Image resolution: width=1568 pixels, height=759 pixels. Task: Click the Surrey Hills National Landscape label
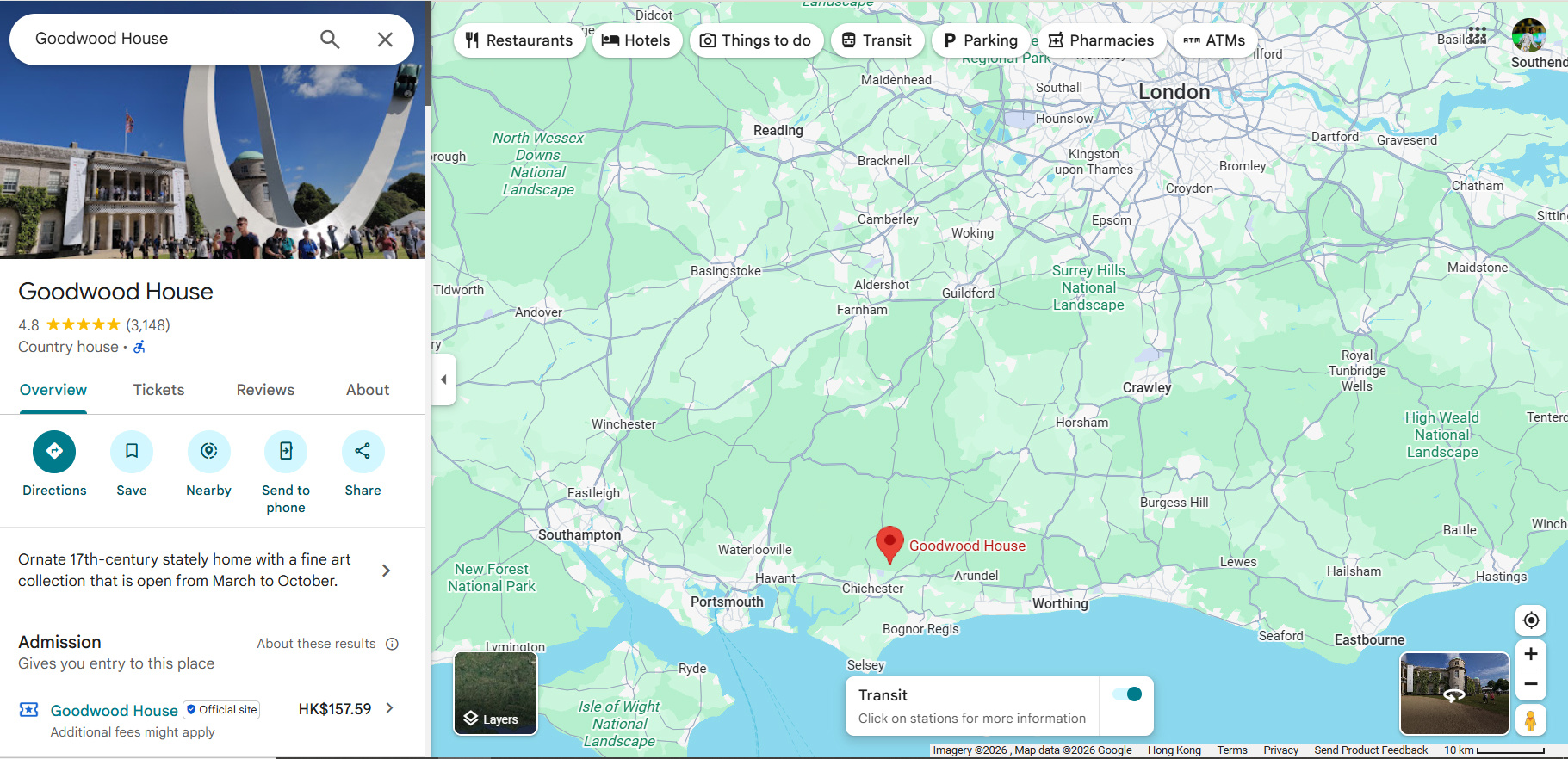1088,287
